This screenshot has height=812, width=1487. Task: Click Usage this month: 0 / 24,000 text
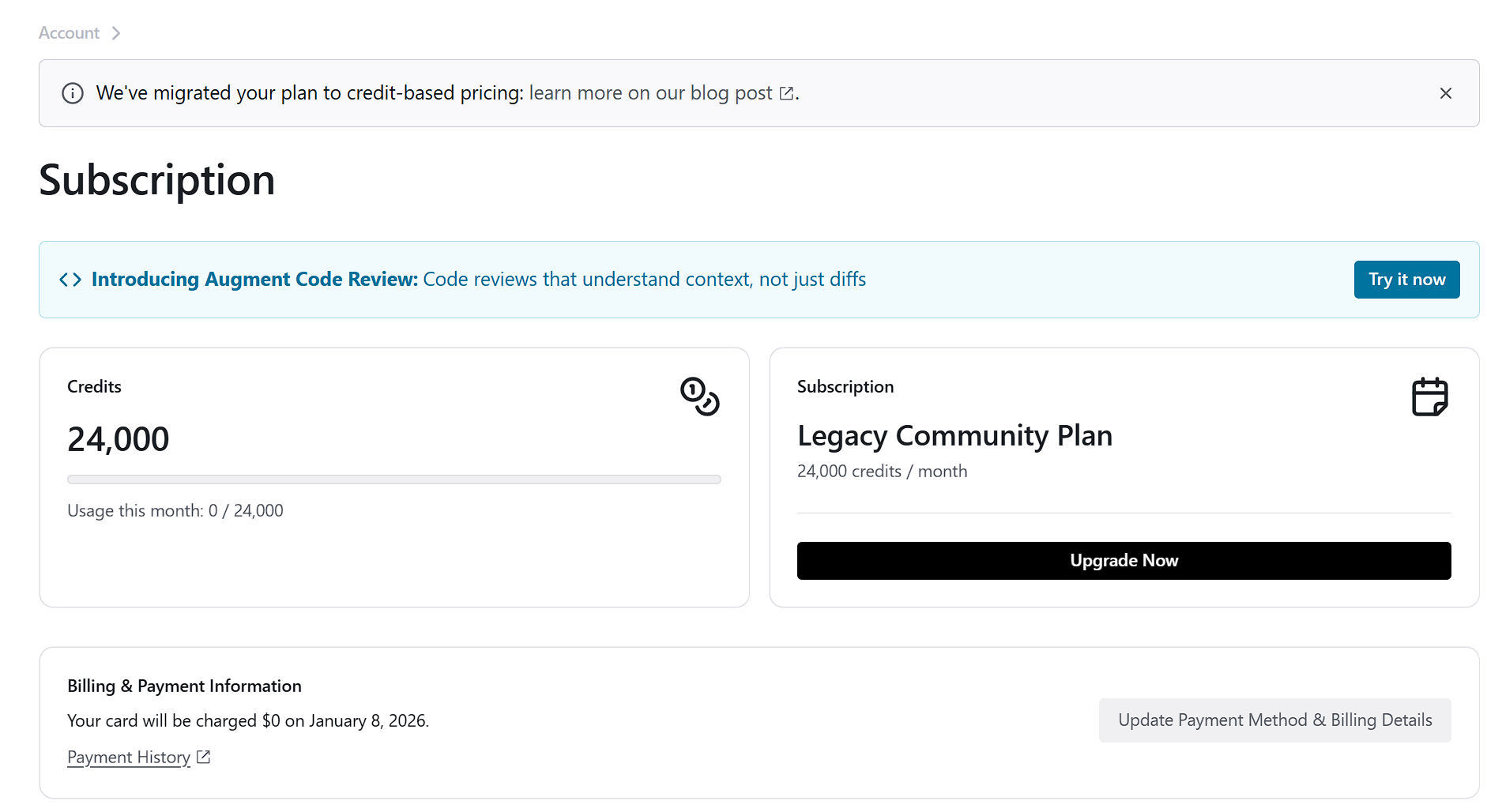coord(175,511)
